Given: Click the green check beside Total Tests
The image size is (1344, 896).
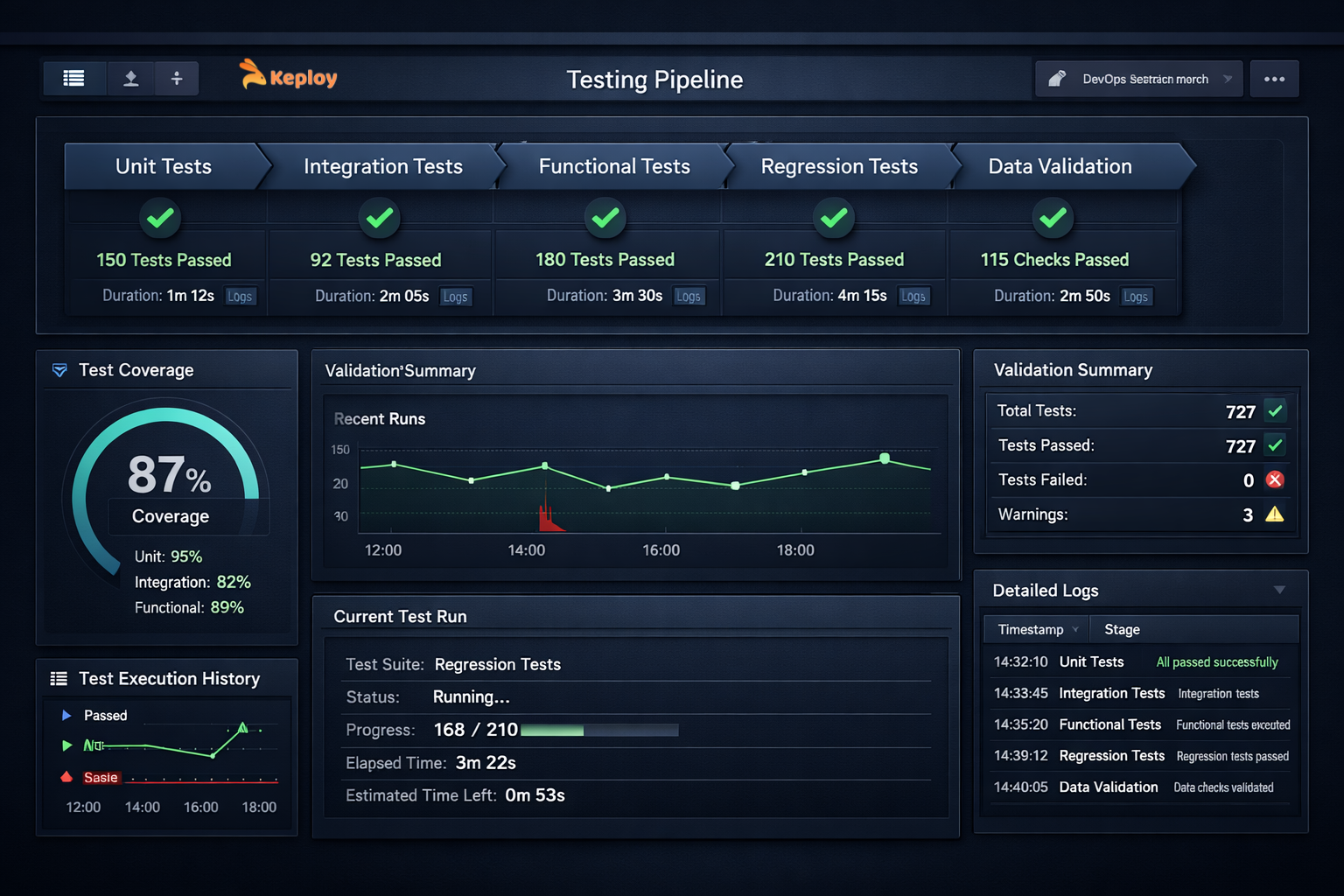Looking at the screenshot, I should point(1275,410).
